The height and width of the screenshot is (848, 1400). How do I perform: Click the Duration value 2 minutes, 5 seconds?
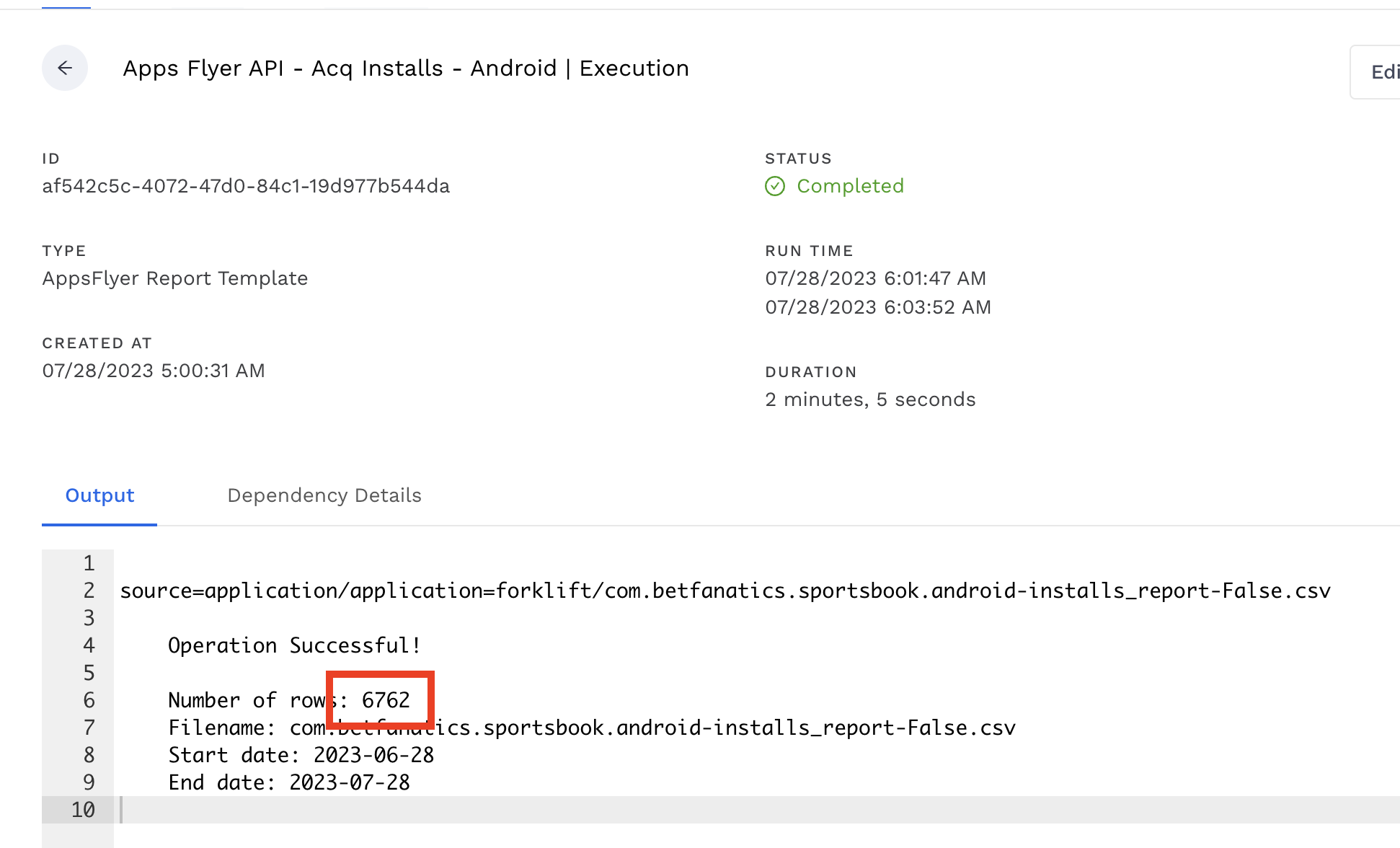[x=870, y=399]
